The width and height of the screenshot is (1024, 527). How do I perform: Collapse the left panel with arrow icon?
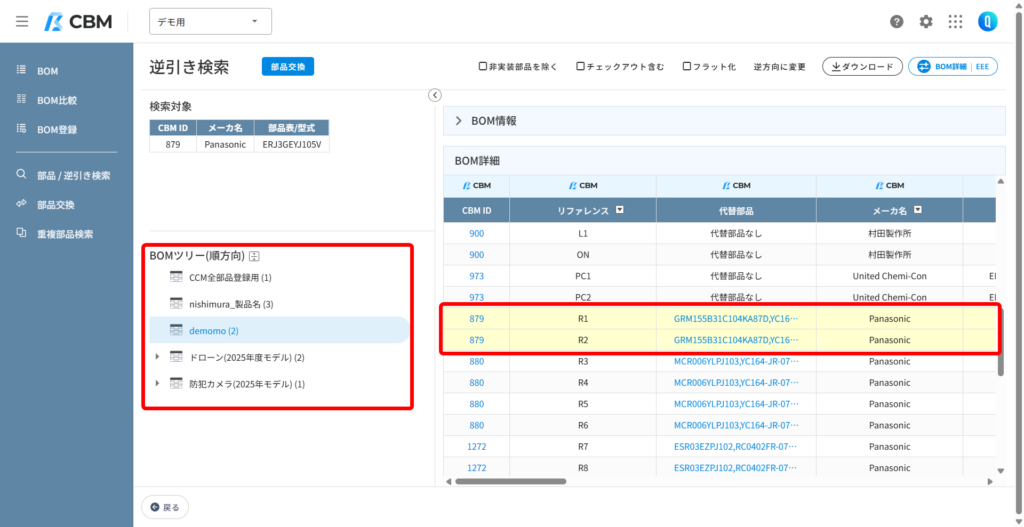pos(435,95)
